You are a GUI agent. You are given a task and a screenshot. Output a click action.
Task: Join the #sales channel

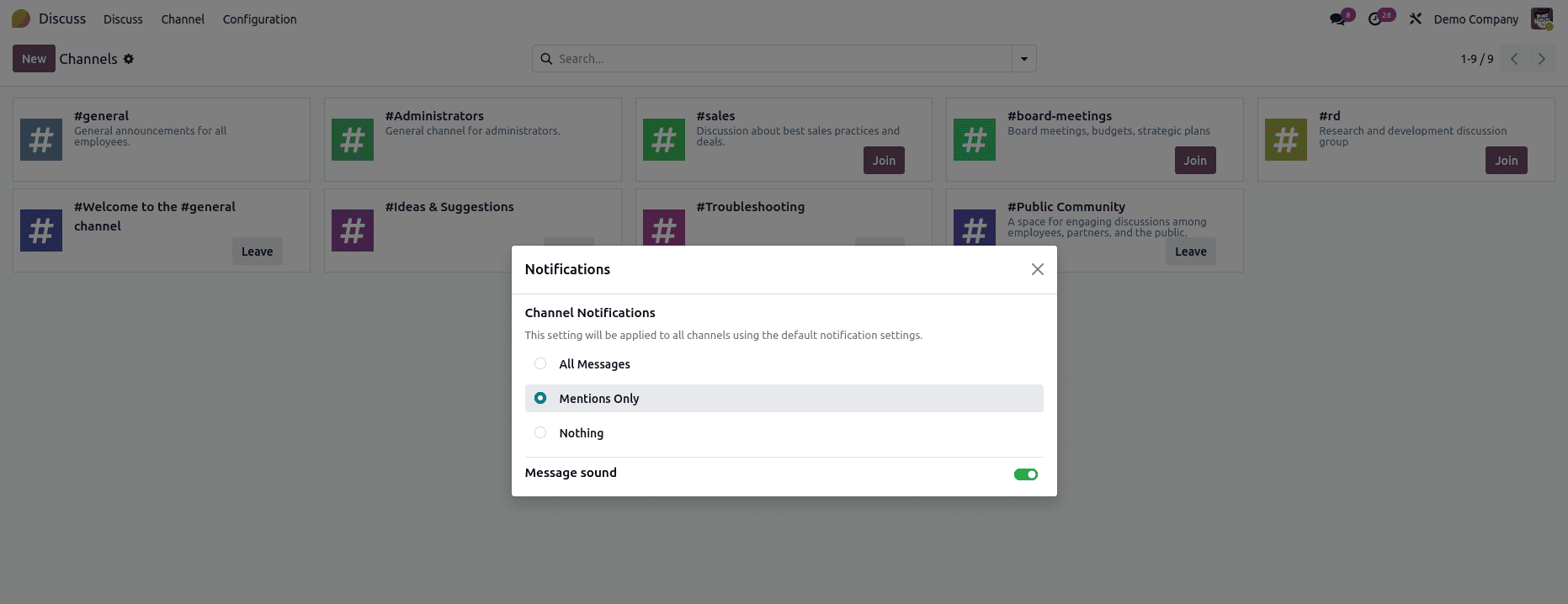tap(884, 160)
